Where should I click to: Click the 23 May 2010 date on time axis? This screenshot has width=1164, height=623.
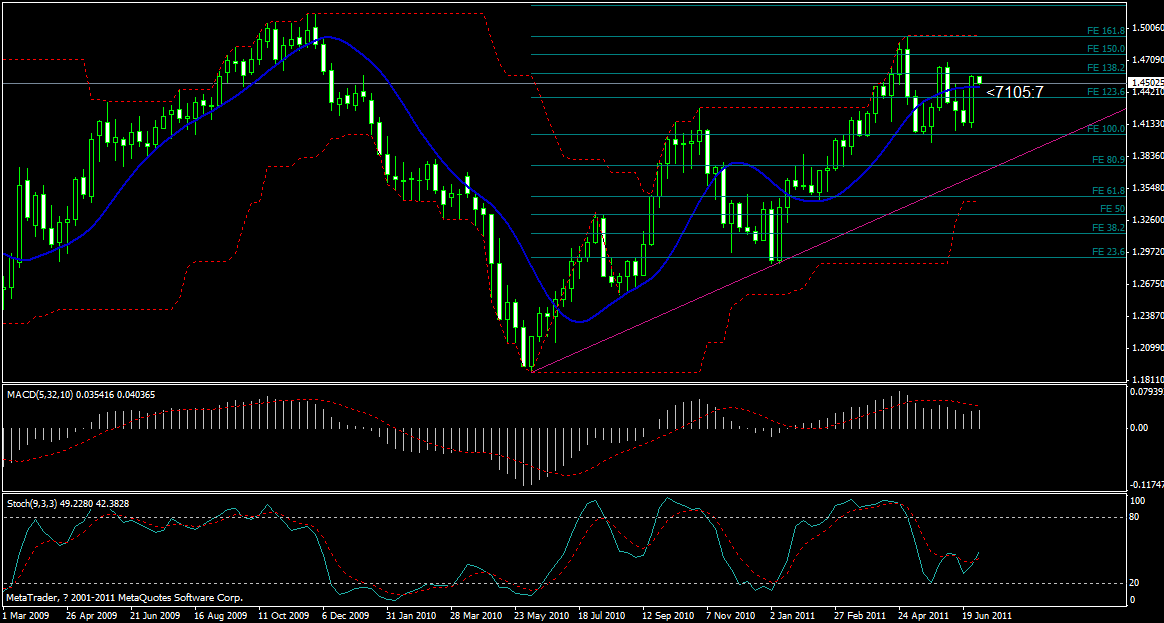(539, 616)
